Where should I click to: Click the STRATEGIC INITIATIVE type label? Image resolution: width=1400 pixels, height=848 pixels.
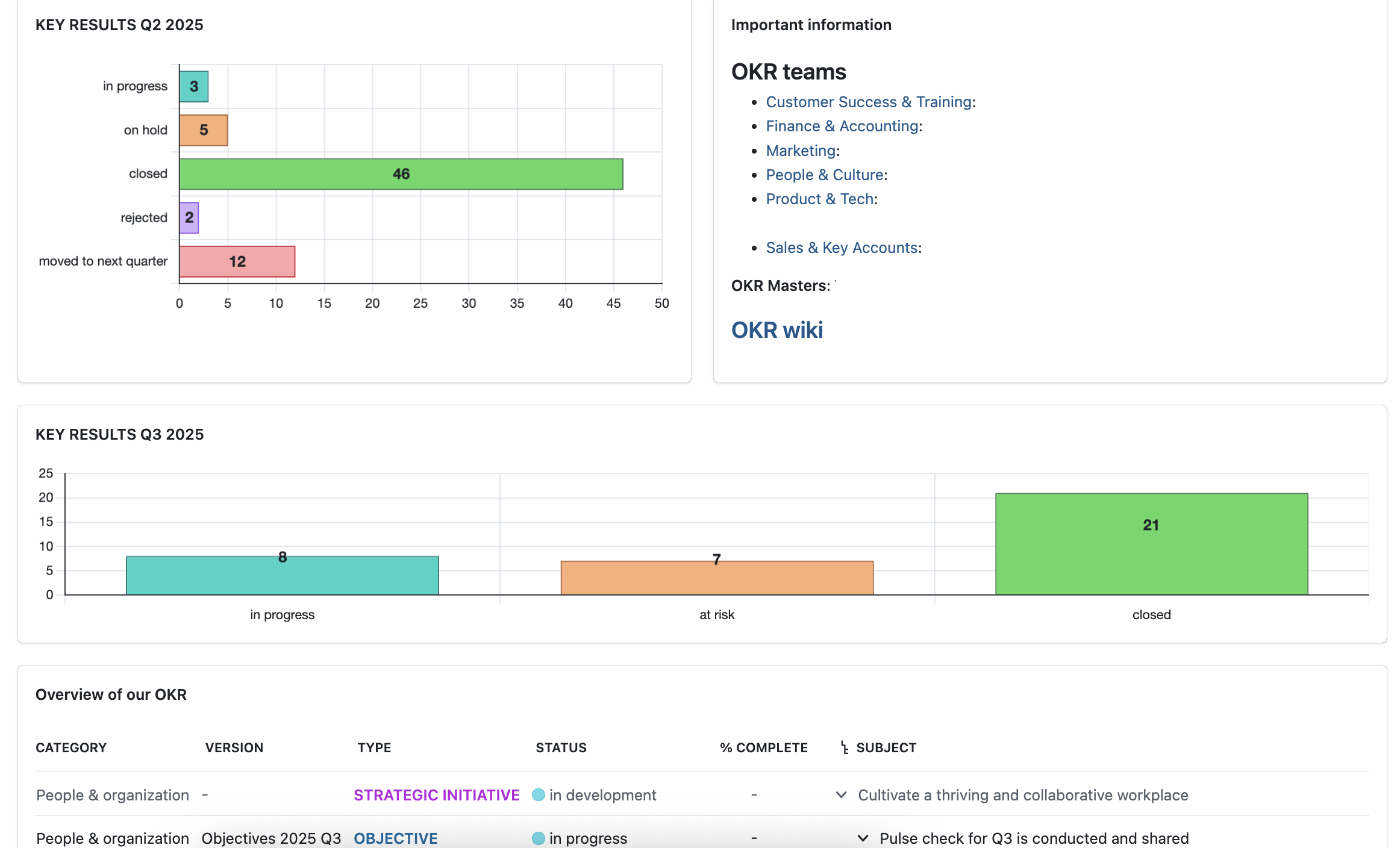point(436,795)
